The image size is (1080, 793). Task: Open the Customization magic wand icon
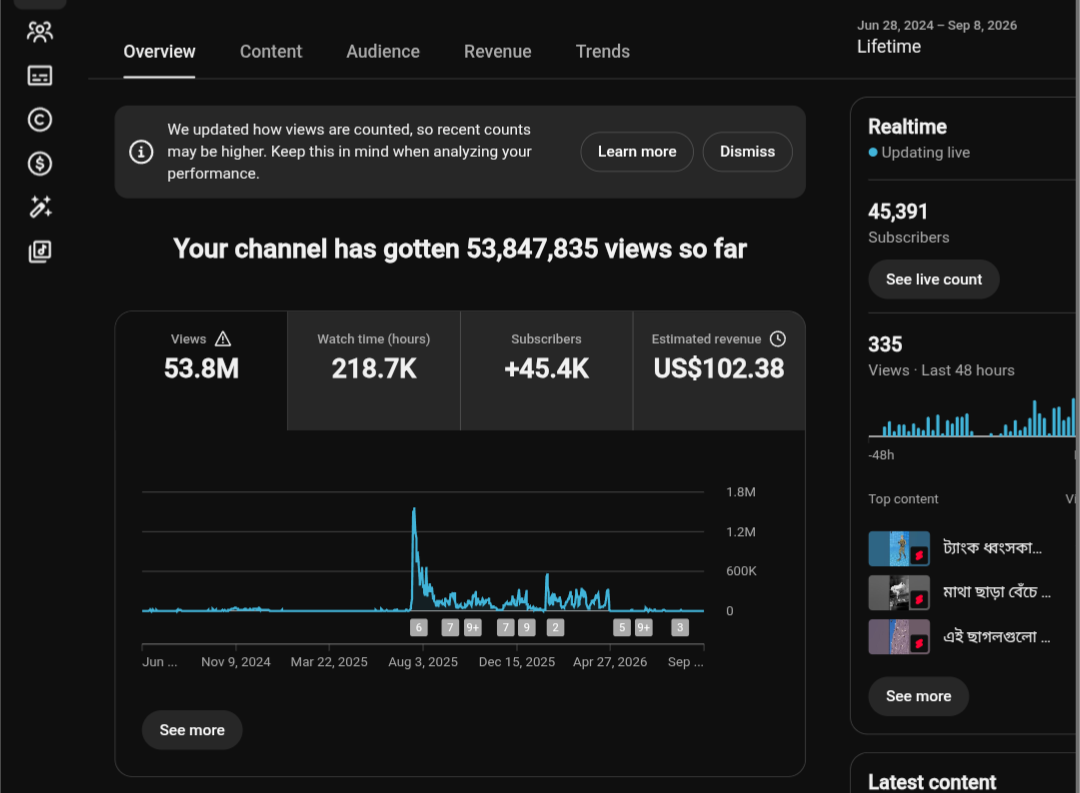tap(39, 207)
